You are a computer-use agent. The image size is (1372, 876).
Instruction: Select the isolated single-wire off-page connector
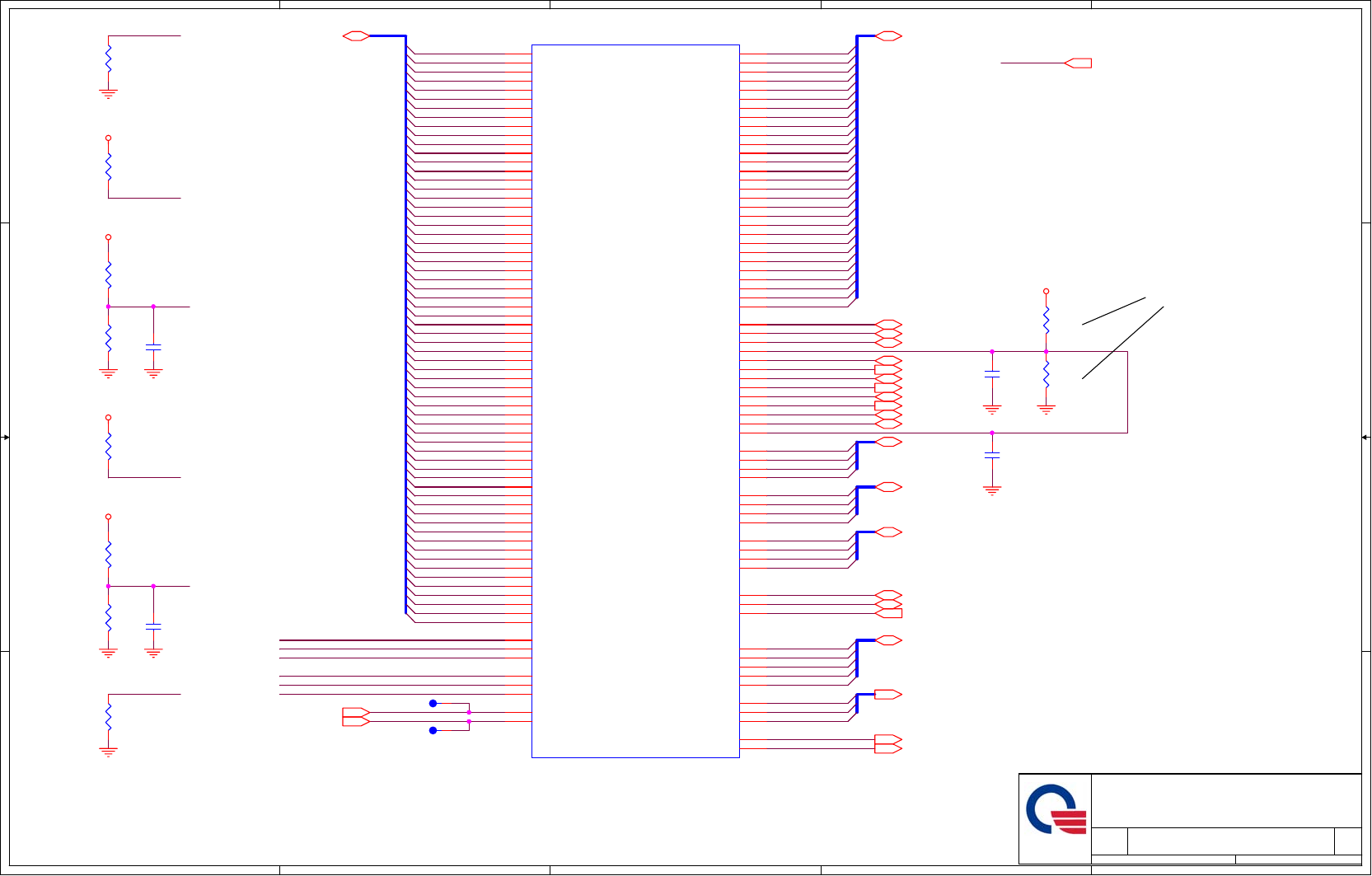(1078, 63)
